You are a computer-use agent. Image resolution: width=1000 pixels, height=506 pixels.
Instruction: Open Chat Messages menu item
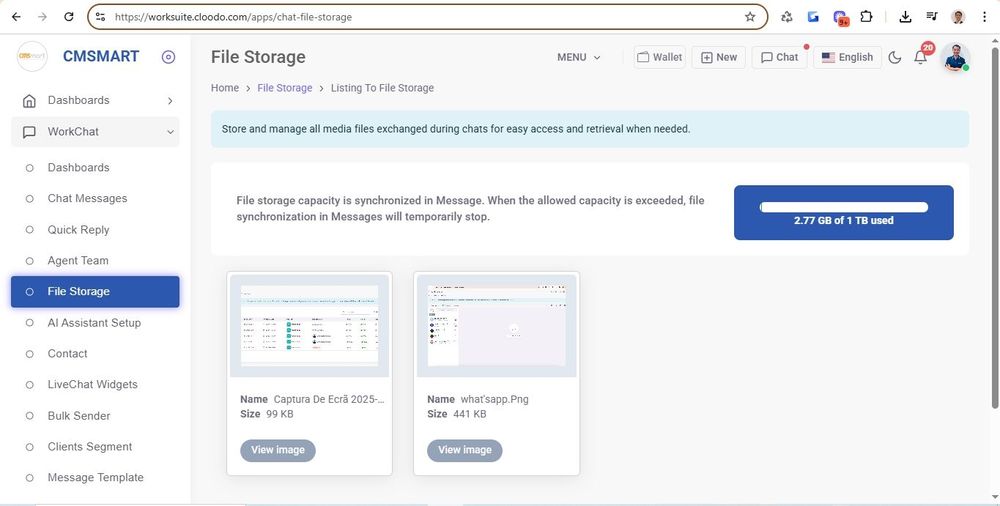[x=87, y=199]
